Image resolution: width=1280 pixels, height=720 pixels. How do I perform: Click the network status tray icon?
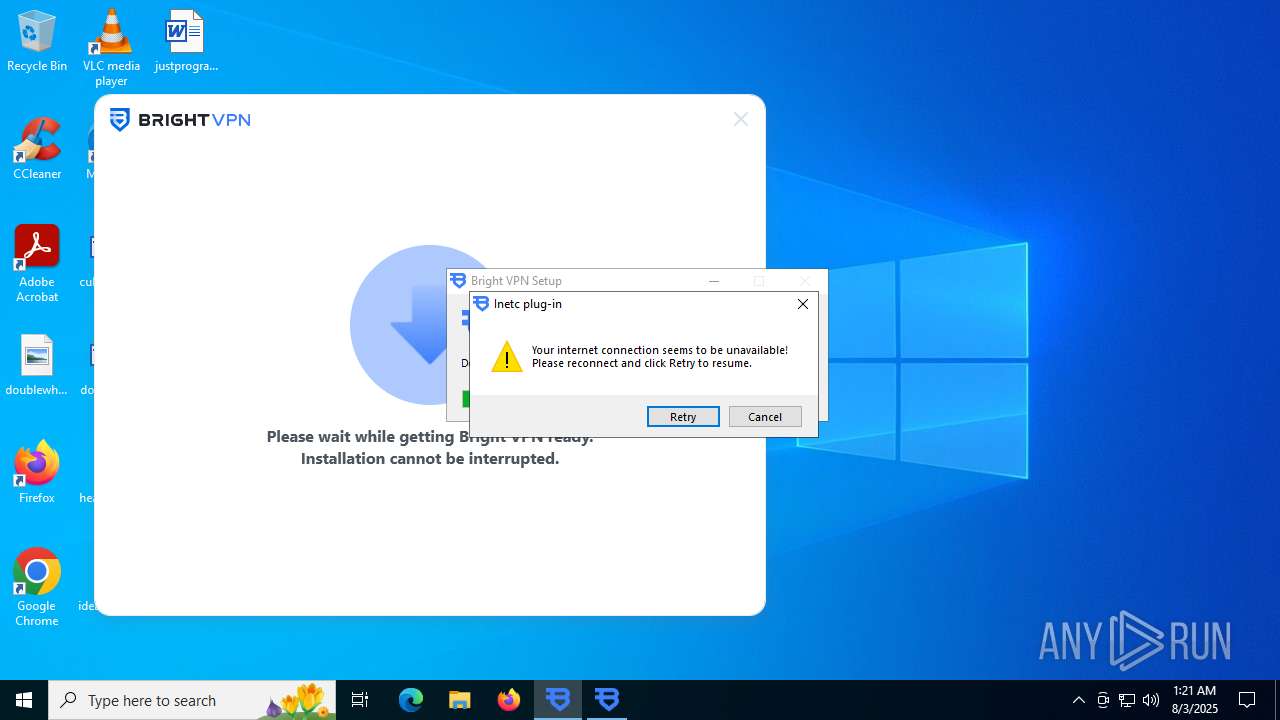tap(1127, 700)
